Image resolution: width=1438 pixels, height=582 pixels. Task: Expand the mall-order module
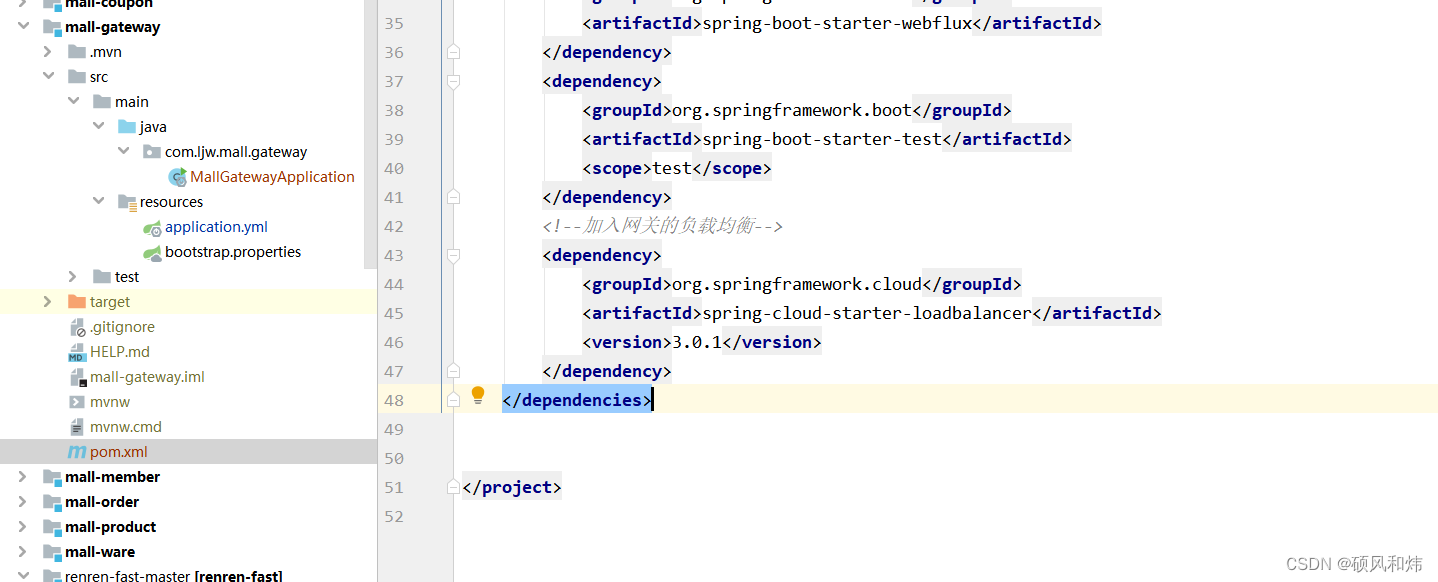[x=23, y=502]
